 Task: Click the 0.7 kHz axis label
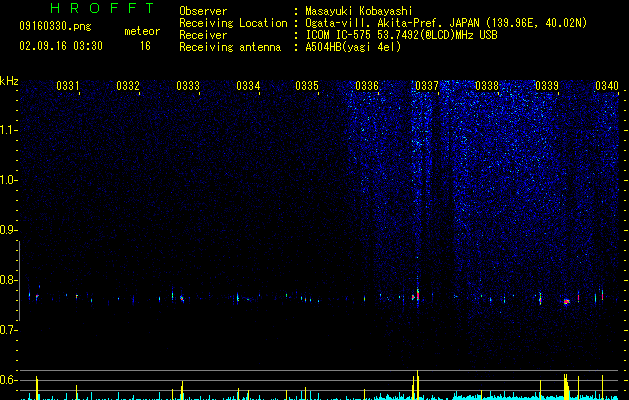point(8,330)
